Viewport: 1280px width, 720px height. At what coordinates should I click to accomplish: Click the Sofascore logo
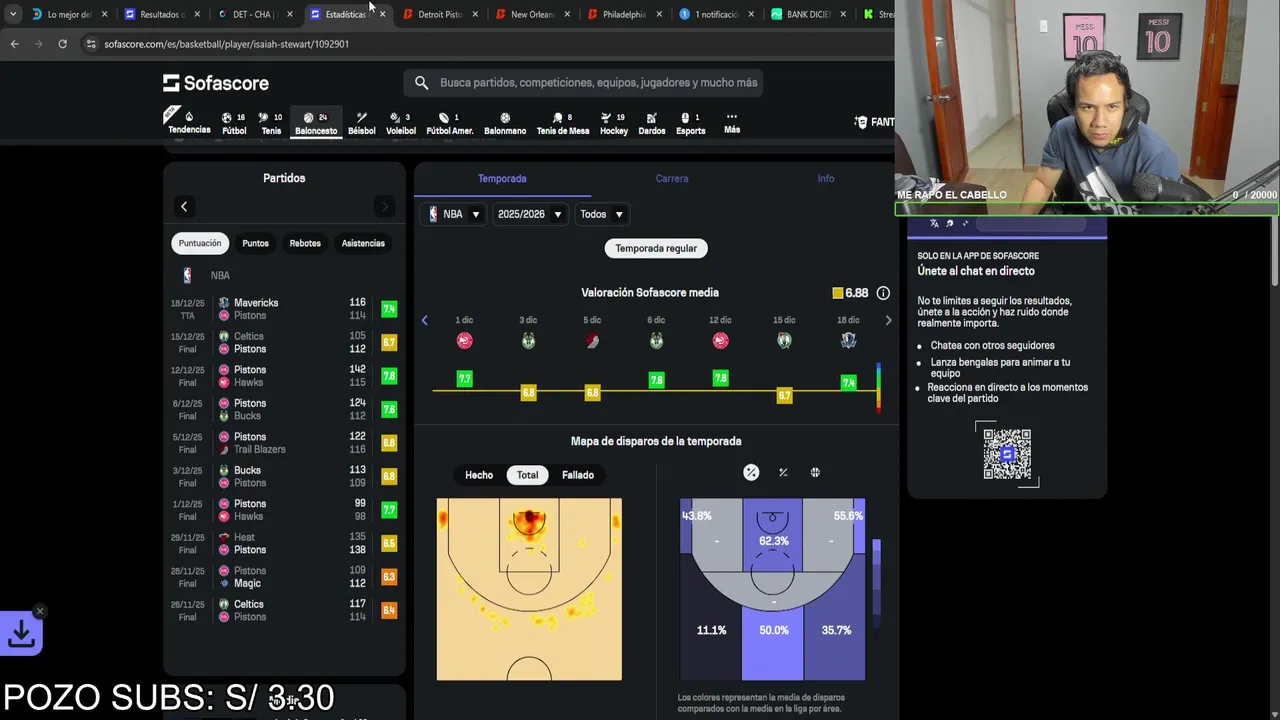(x=216, y=83)
